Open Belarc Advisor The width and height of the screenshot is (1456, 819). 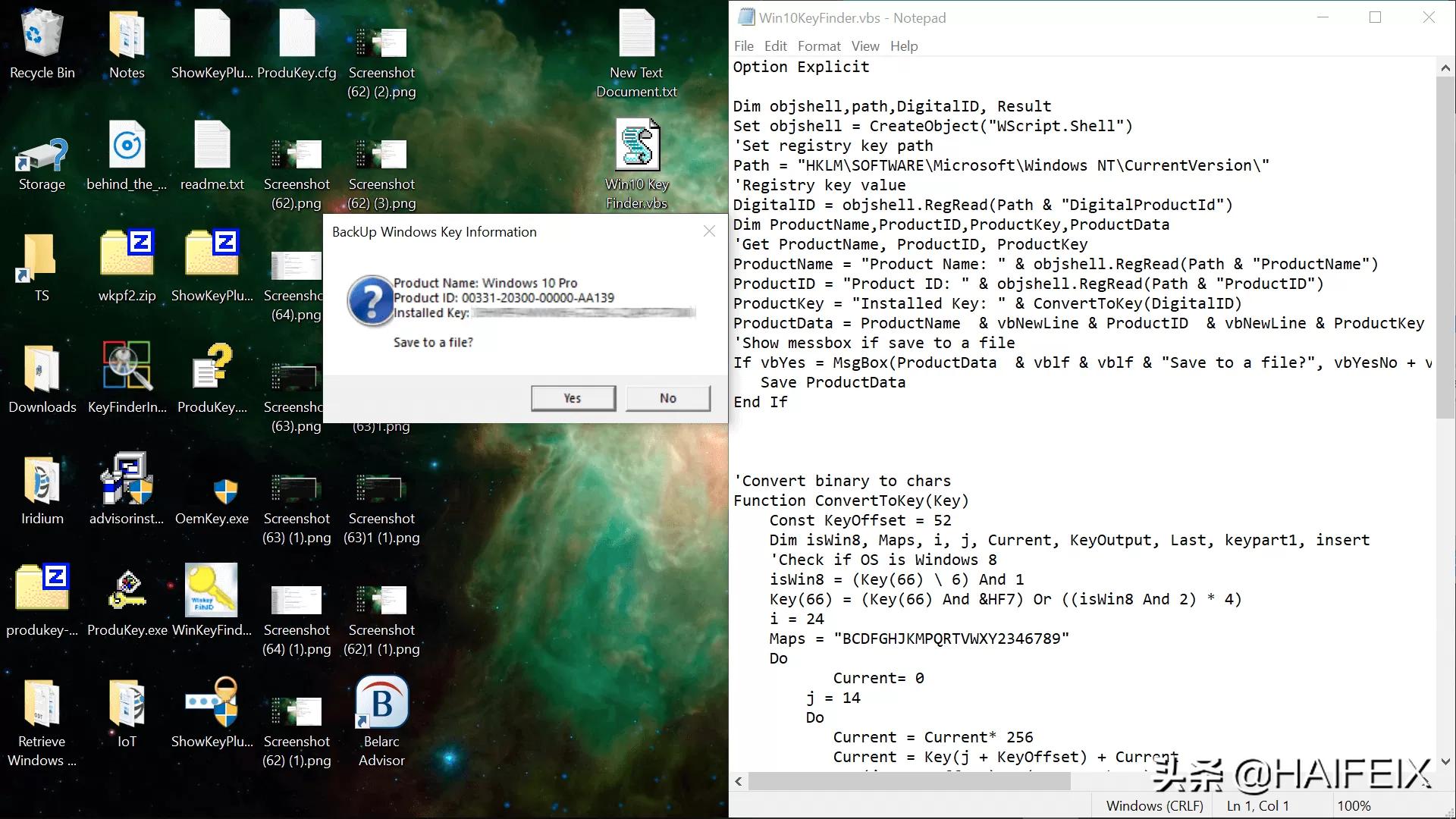pyautogui.click(x=381, y=701)
